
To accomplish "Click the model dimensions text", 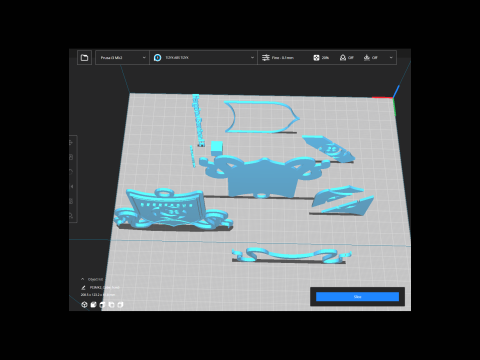I will [98, 295].
